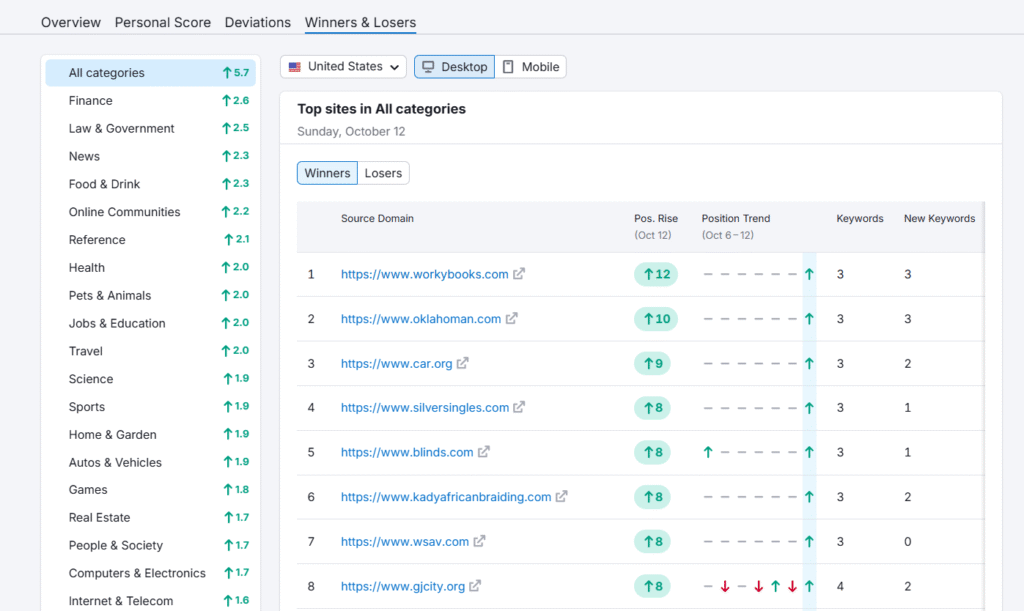Click external link icon beside blinds.com
This screenshot has width=1024, height=611.
[483, 452]
